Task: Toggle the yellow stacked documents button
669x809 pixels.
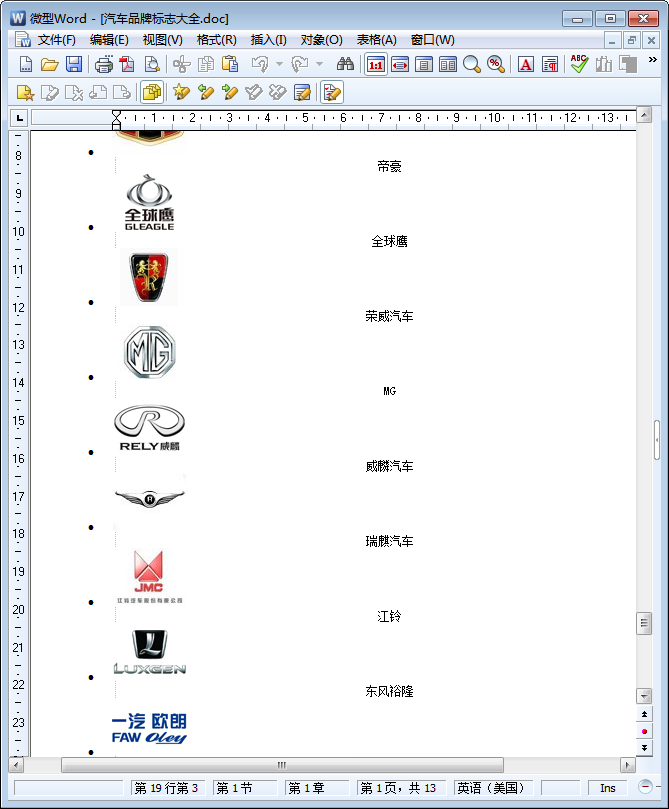Action: coord(152,93)
